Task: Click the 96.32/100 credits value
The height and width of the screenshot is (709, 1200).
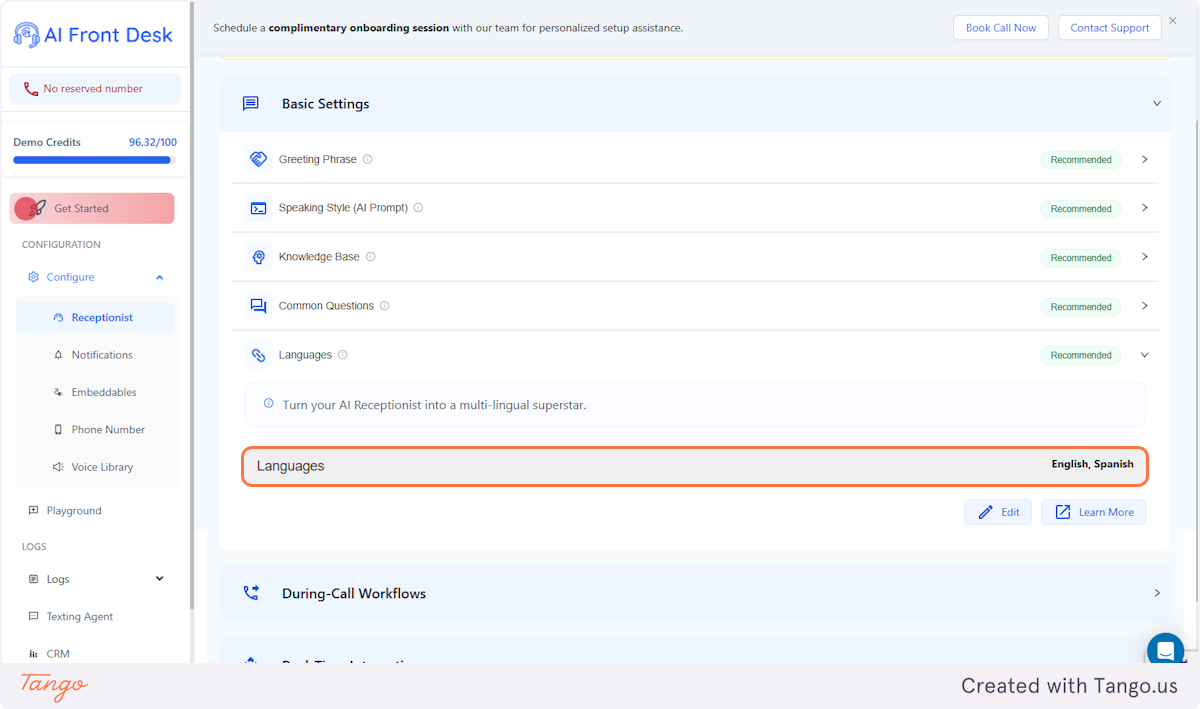Action: pyautogui.click(x=153, y=142)
